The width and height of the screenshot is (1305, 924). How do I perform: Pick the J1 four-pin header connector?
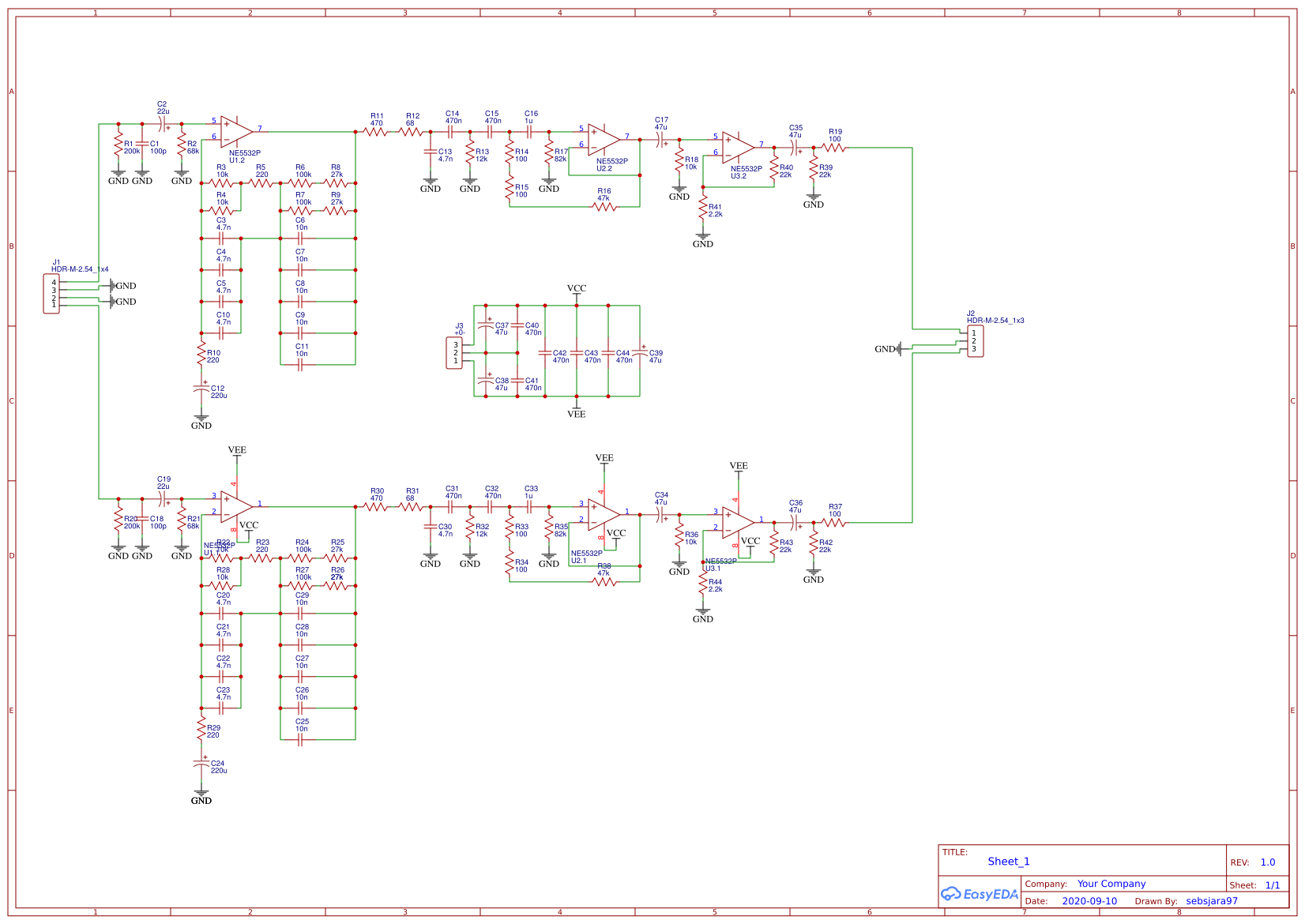coord(51,293)
